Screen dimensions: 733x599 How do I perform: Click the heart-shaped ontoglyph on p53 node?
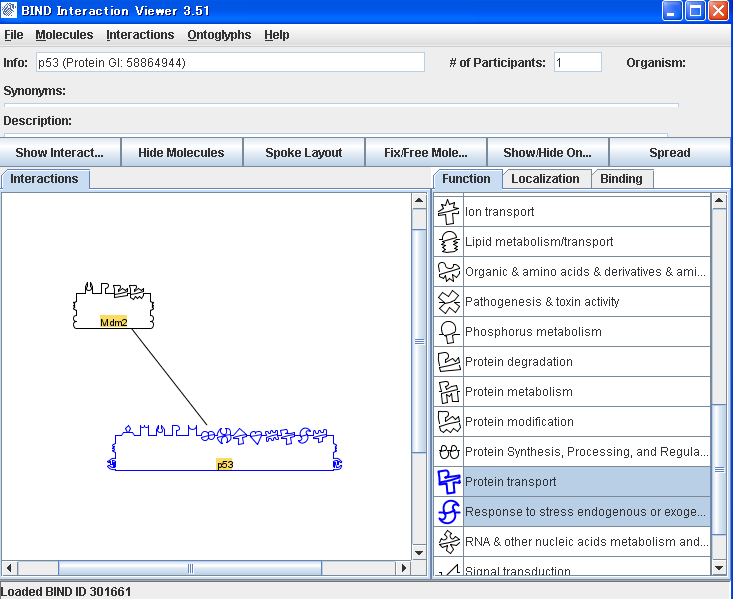(256, 437)
